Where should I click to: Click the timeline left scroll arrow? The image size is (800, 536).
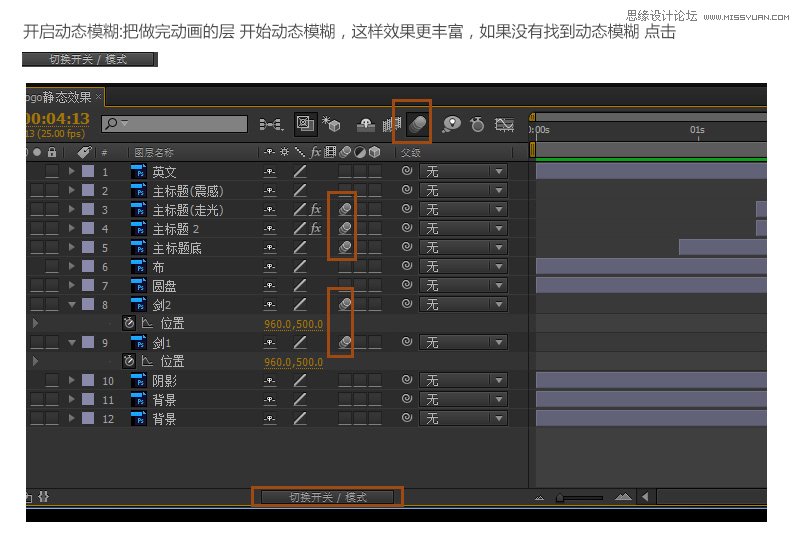(645, 497)
